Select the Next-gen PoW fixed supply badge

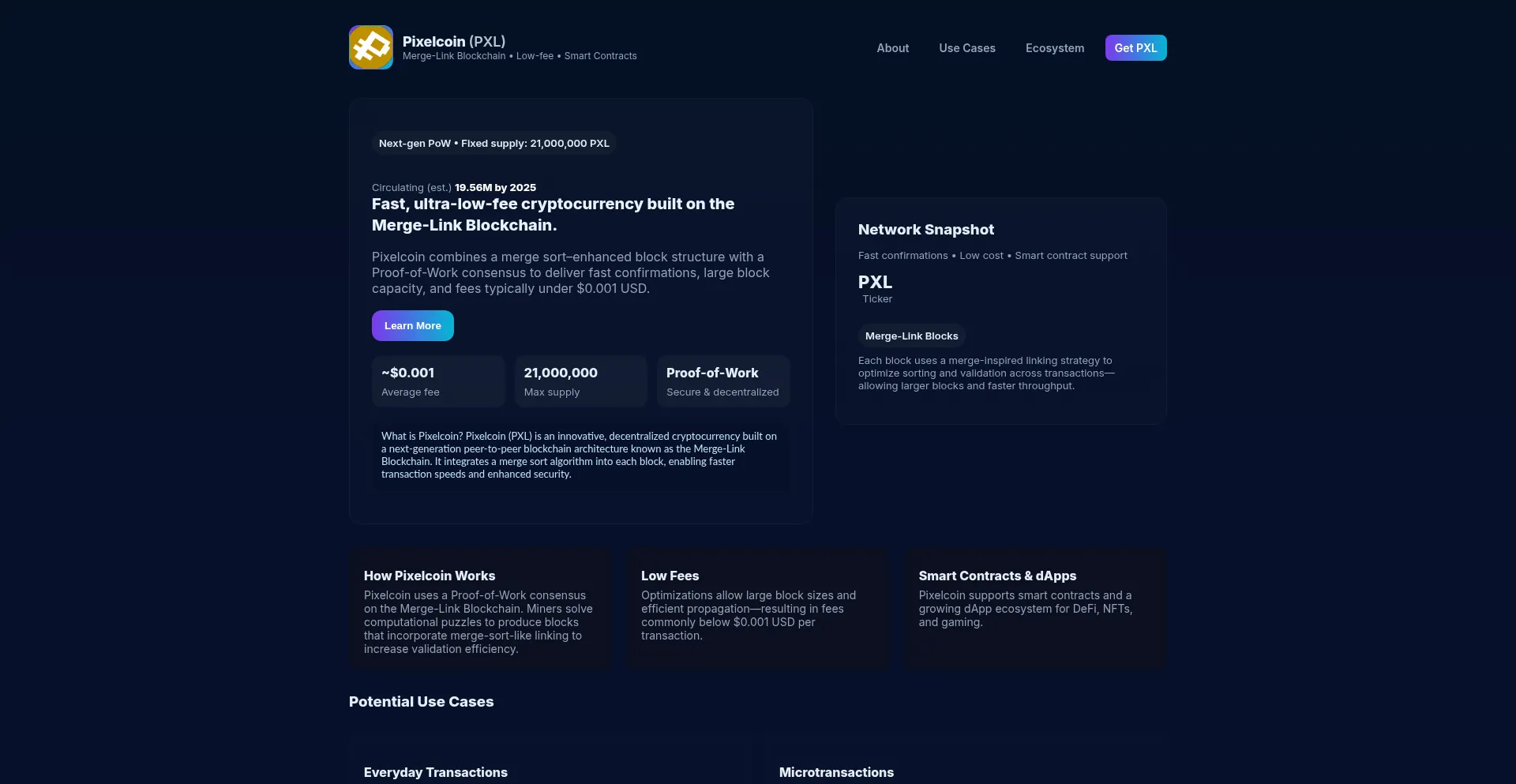(x=493, y=143)
